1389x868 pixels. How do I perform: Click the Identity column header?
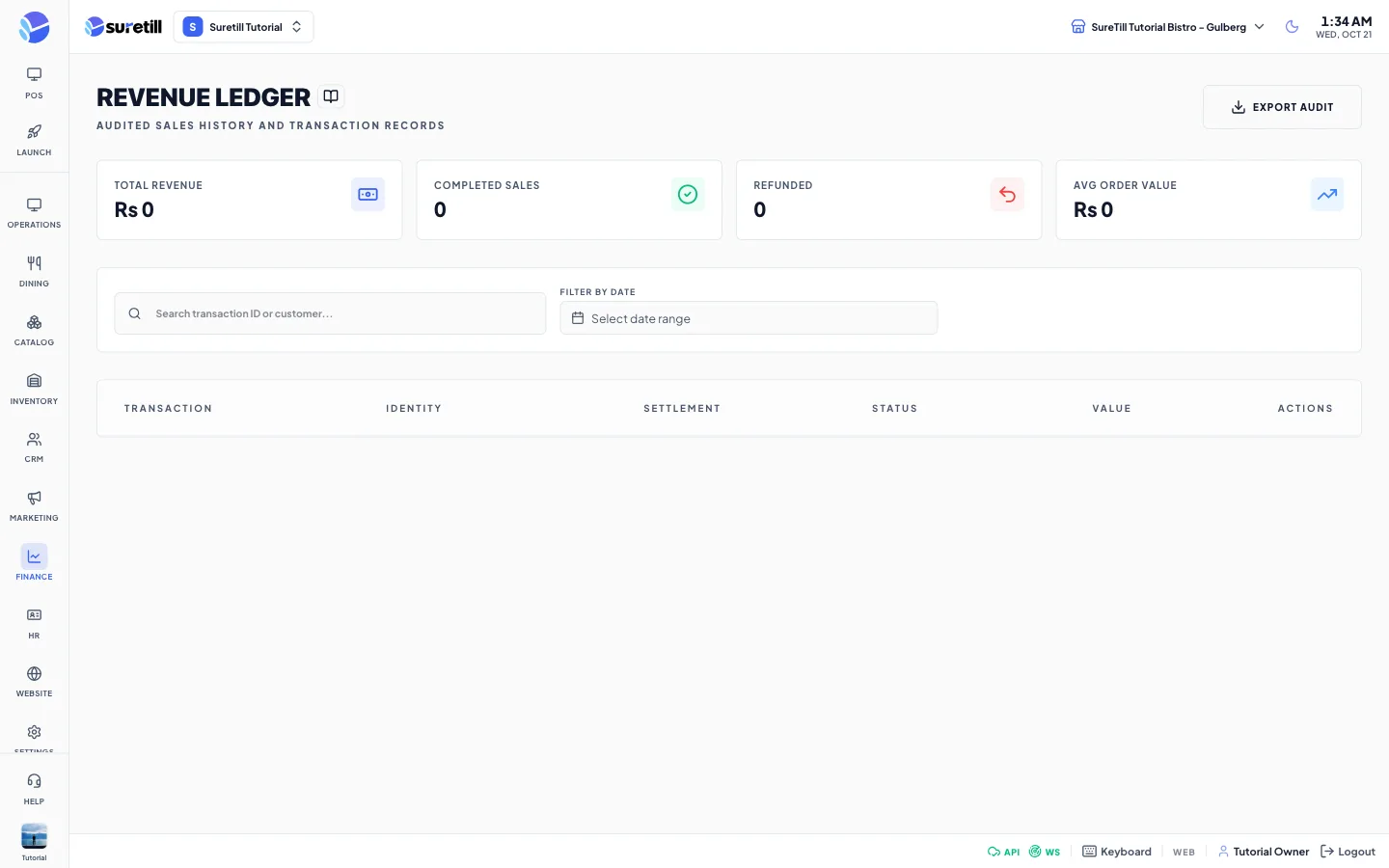point(414,409)
